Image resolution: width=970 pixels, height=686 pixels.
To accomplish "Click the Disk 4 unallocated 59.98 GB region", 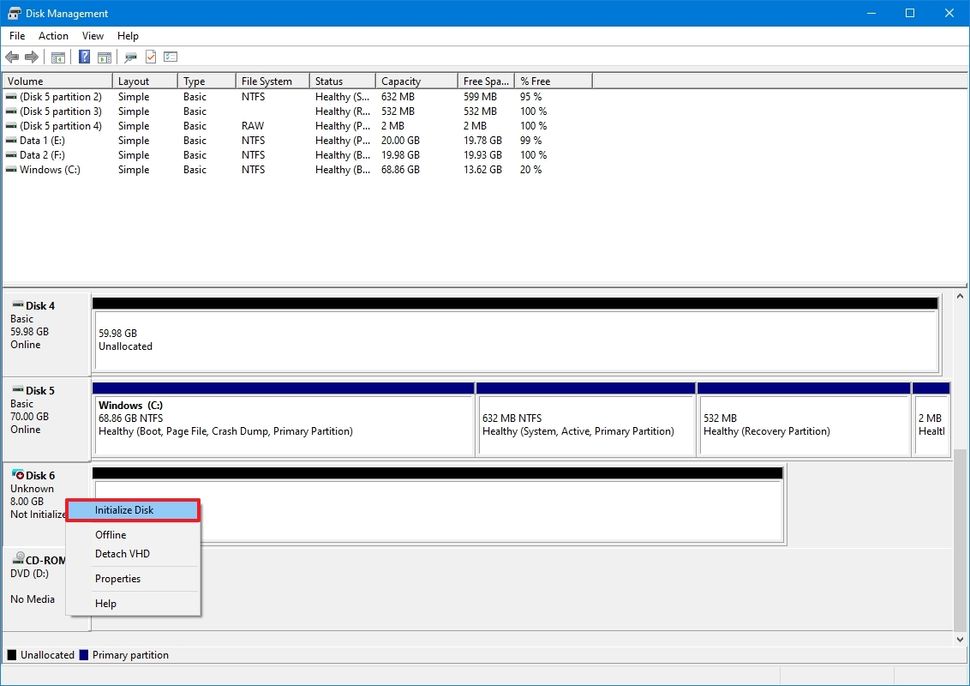I will coord(515,340).
